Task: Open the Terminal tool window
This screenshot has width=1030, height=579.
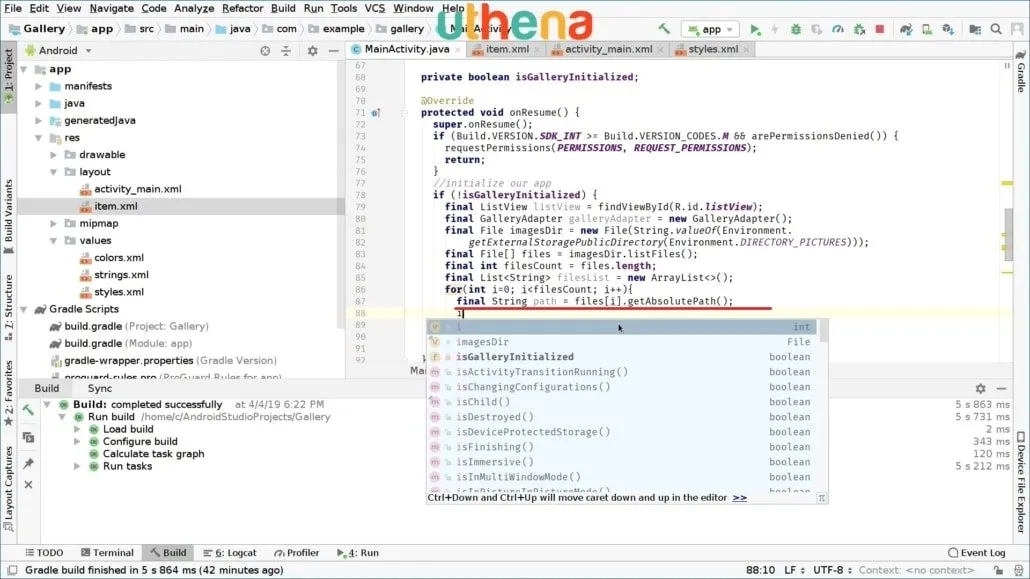Action: click(107, 553)
